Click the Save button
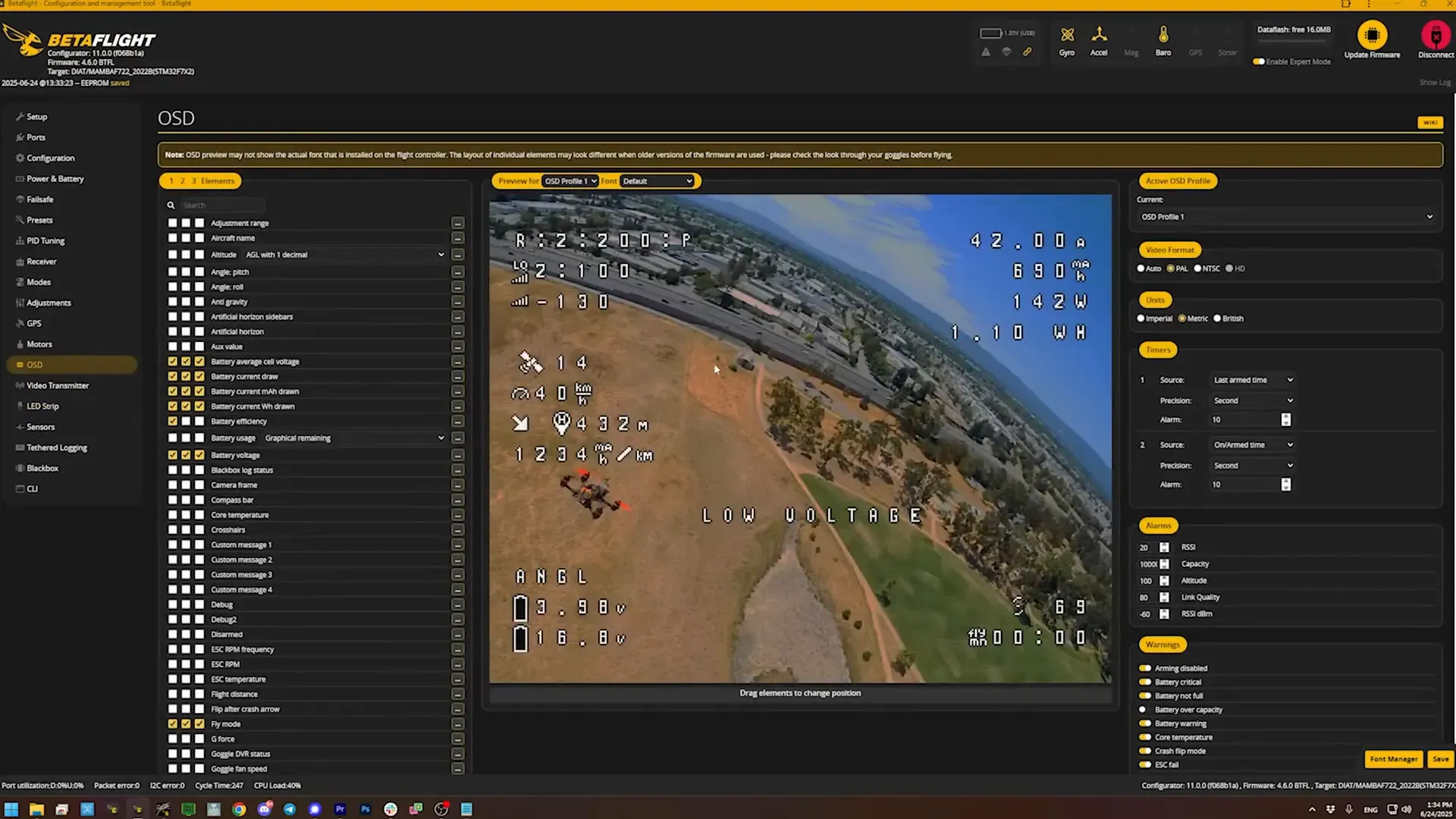 1441,759
